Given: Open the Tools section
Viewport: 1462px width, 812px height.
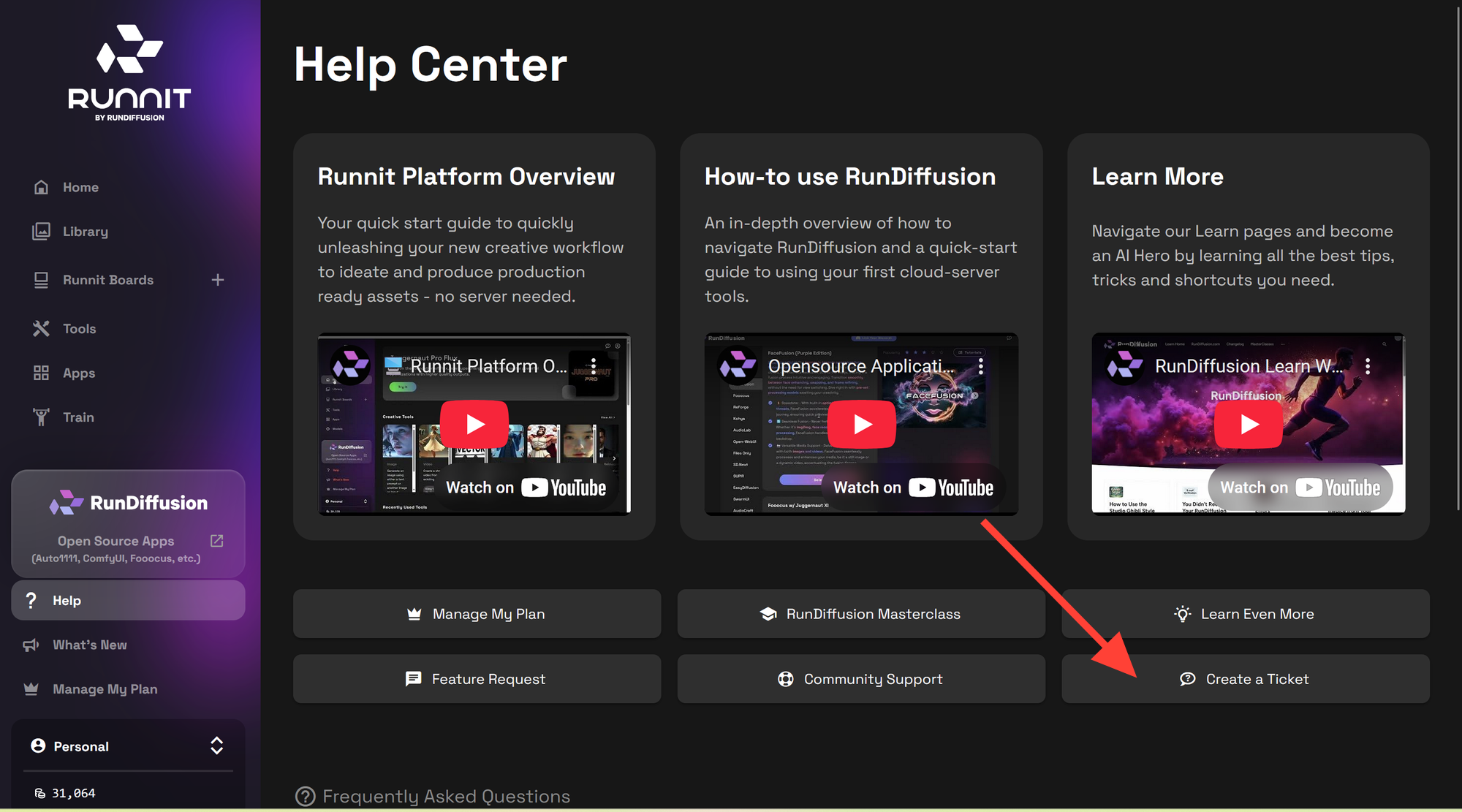Looking at the screenshot, I should 78,329.
